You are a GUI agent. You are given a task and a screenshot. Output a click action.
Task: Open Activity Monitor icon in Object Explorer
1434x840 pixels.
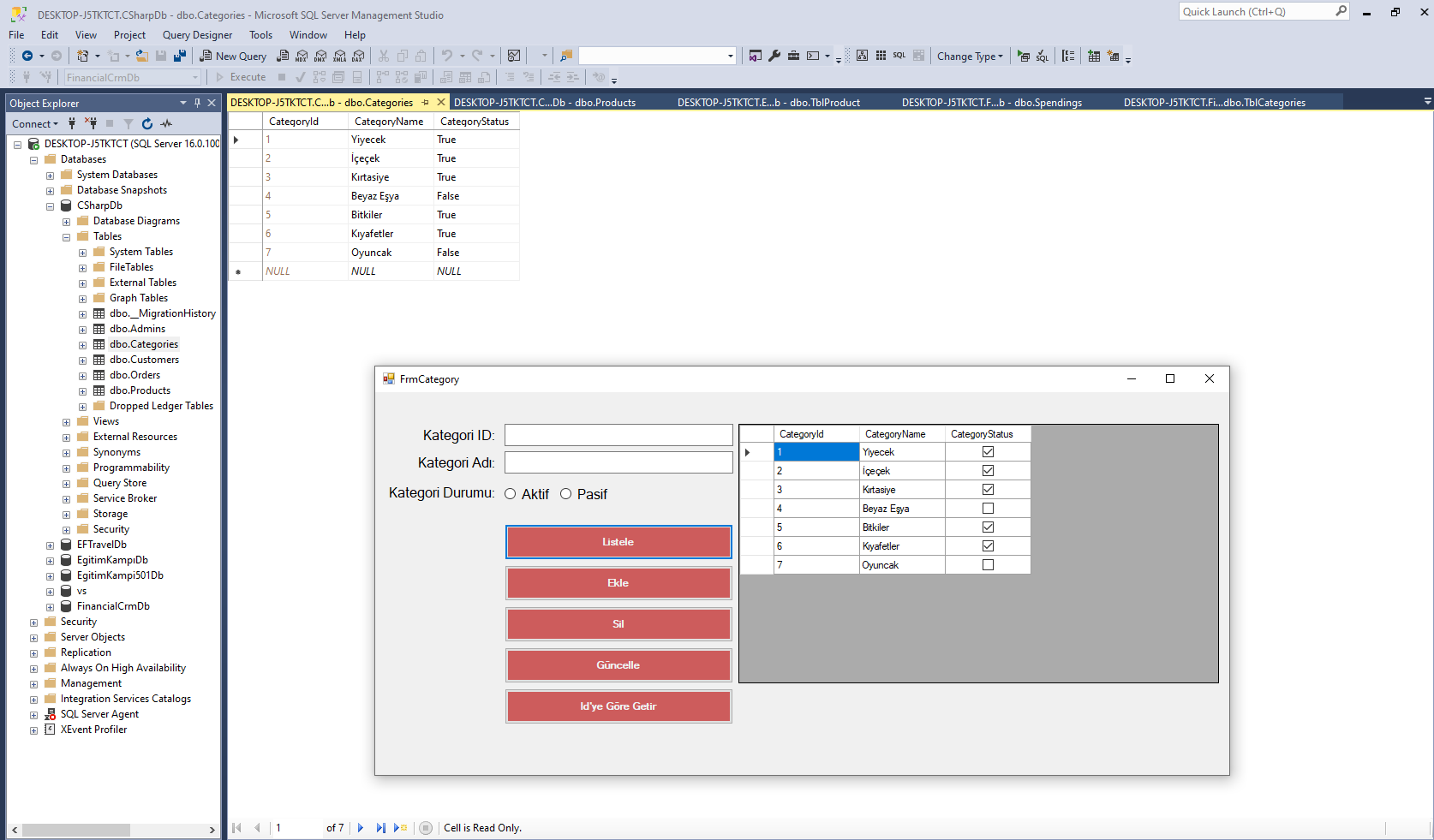click(166, 123)
